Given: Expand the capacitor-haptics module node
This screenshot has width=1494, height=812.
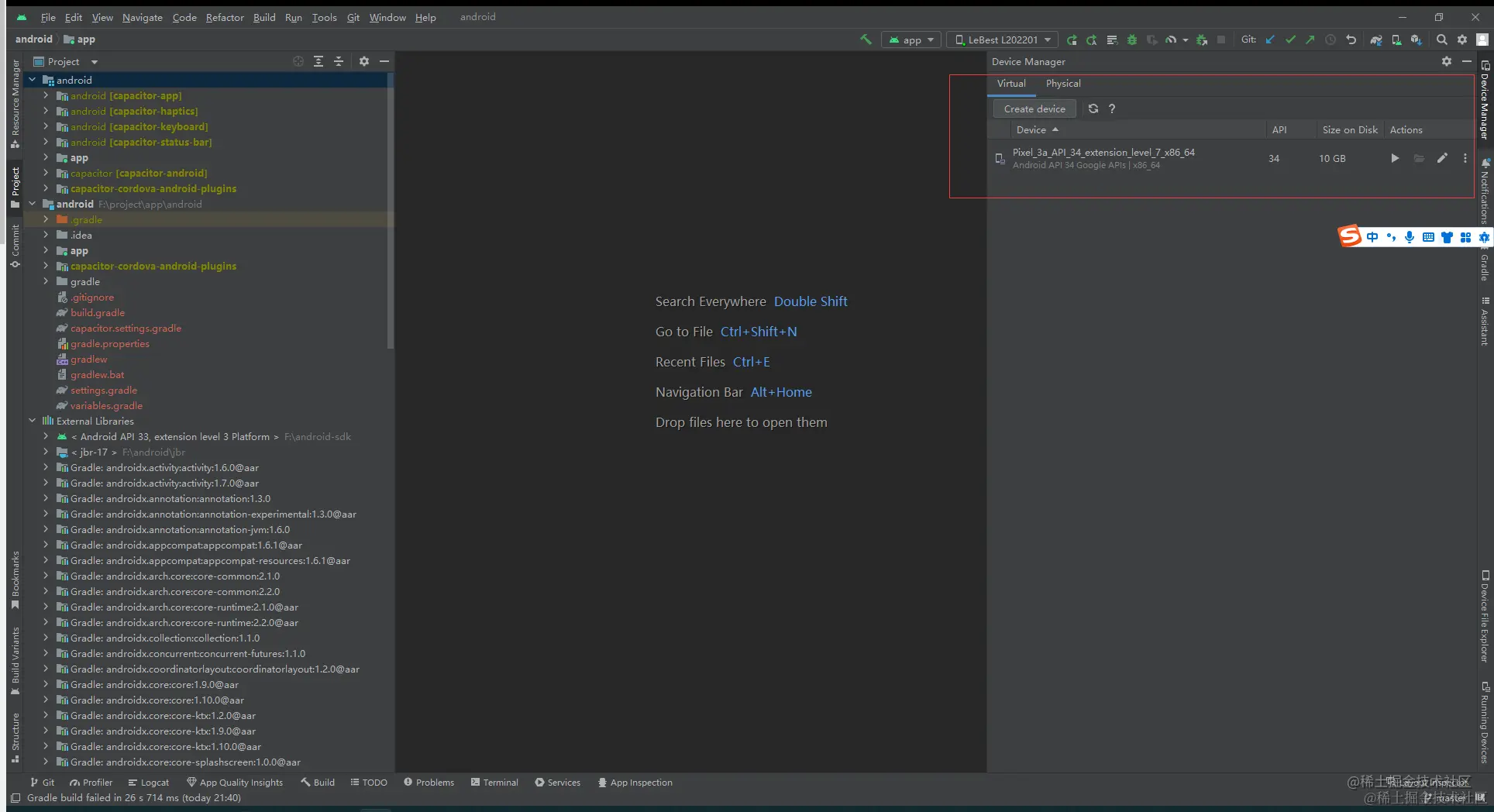Looking at the screenshot, I should 46,112.
